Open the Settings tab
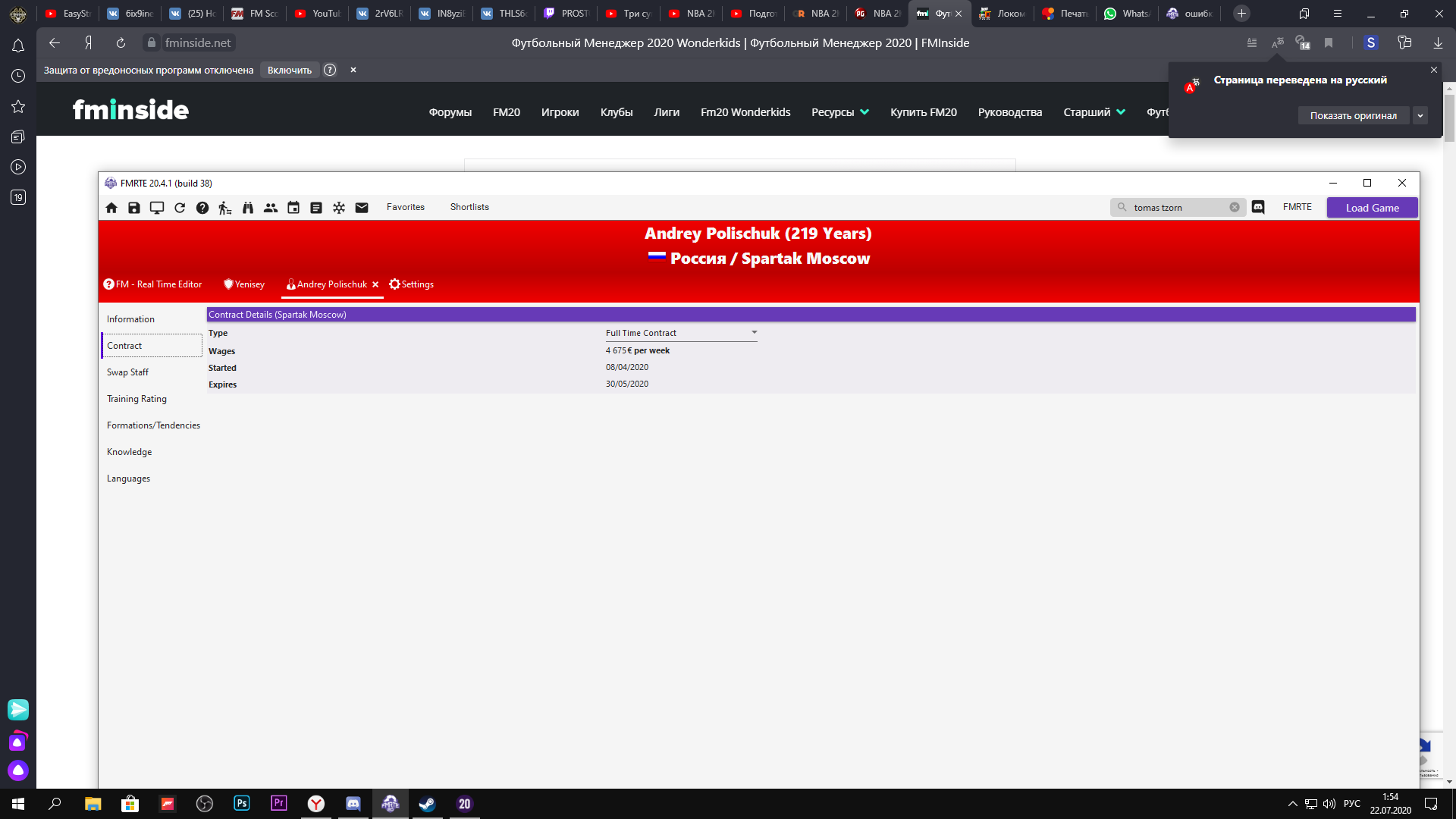This screenshot has width=1456, height=819. (x=411, y=284)
